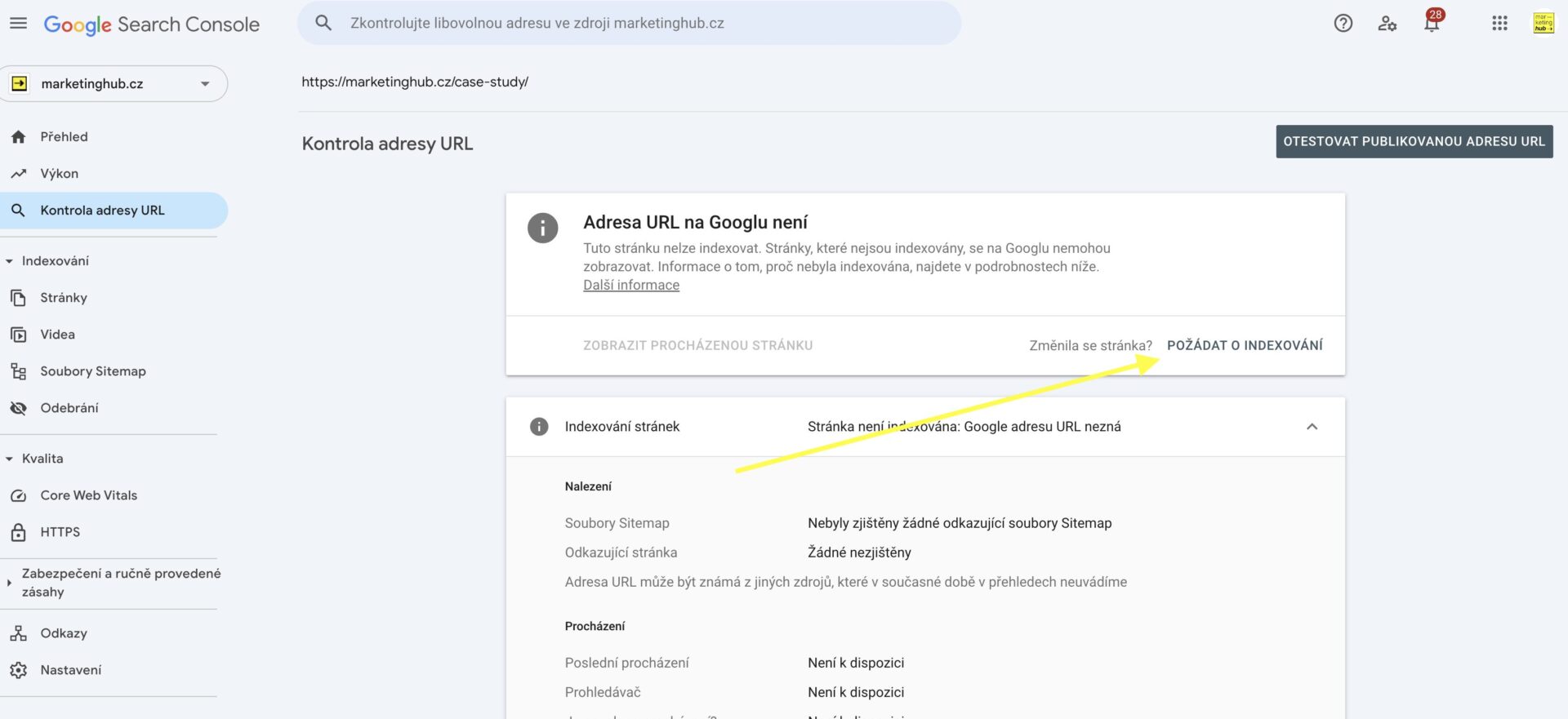Expand Zabezpečení a ručně provedené zásahy
Image resolution: width=1568 pixels, height=719 pixels.
pyautogui.click(x=9, y=583)
